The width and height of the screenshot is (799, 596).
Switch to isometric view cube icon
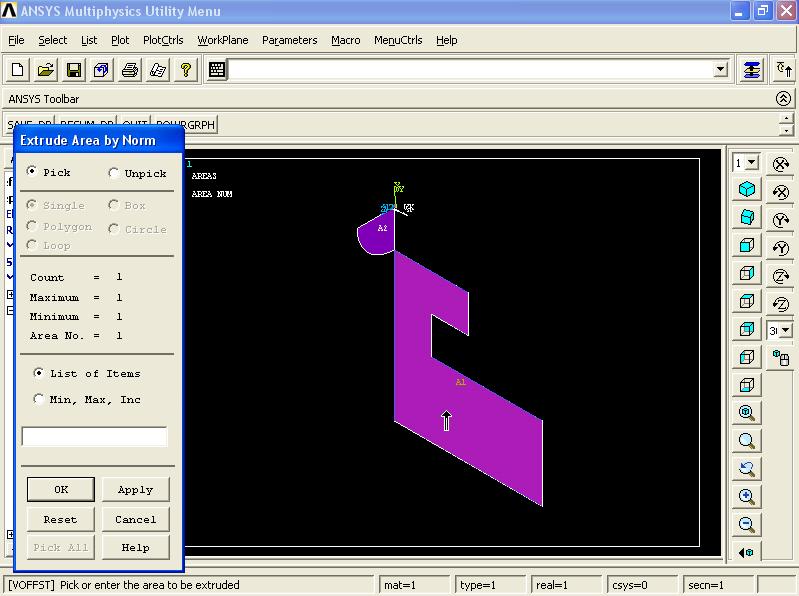point(747,189)
